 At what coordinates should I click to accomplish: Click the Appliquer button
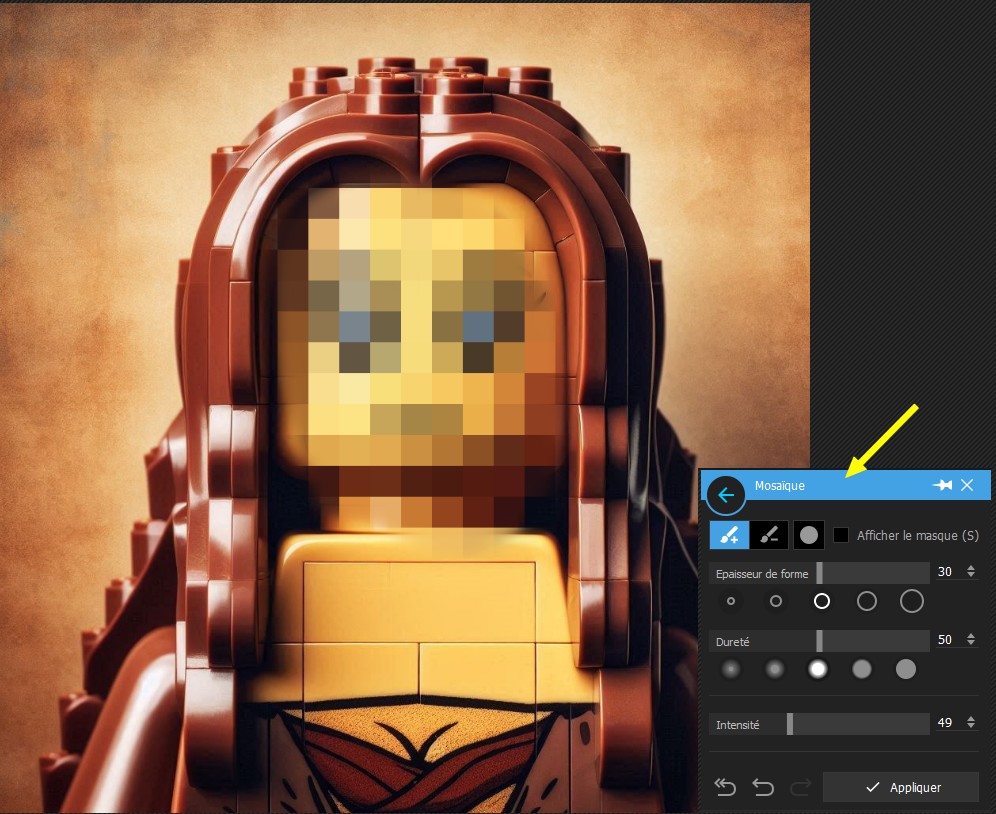[x=901, y=787]
